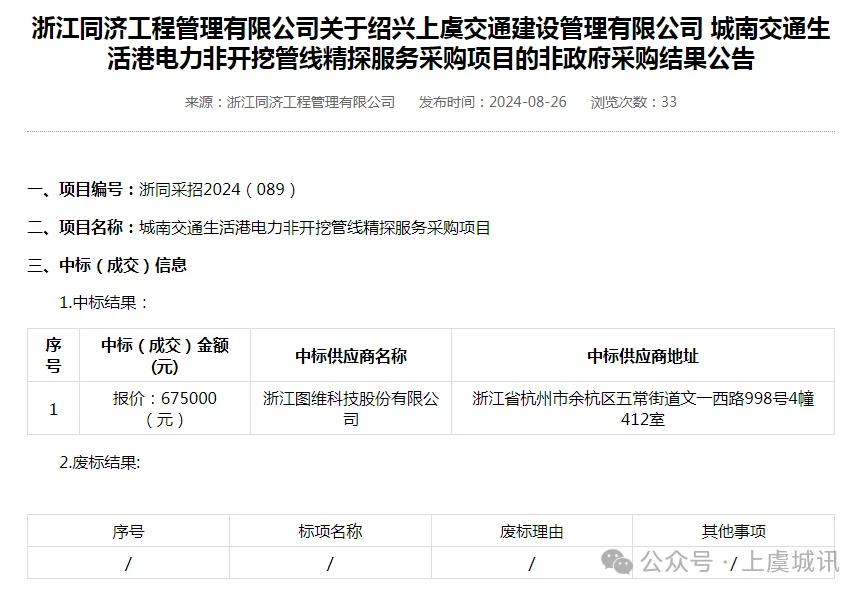Screen dimensions: 867x596
Task: Click publish date 2024-08-26
Action: 527,102
